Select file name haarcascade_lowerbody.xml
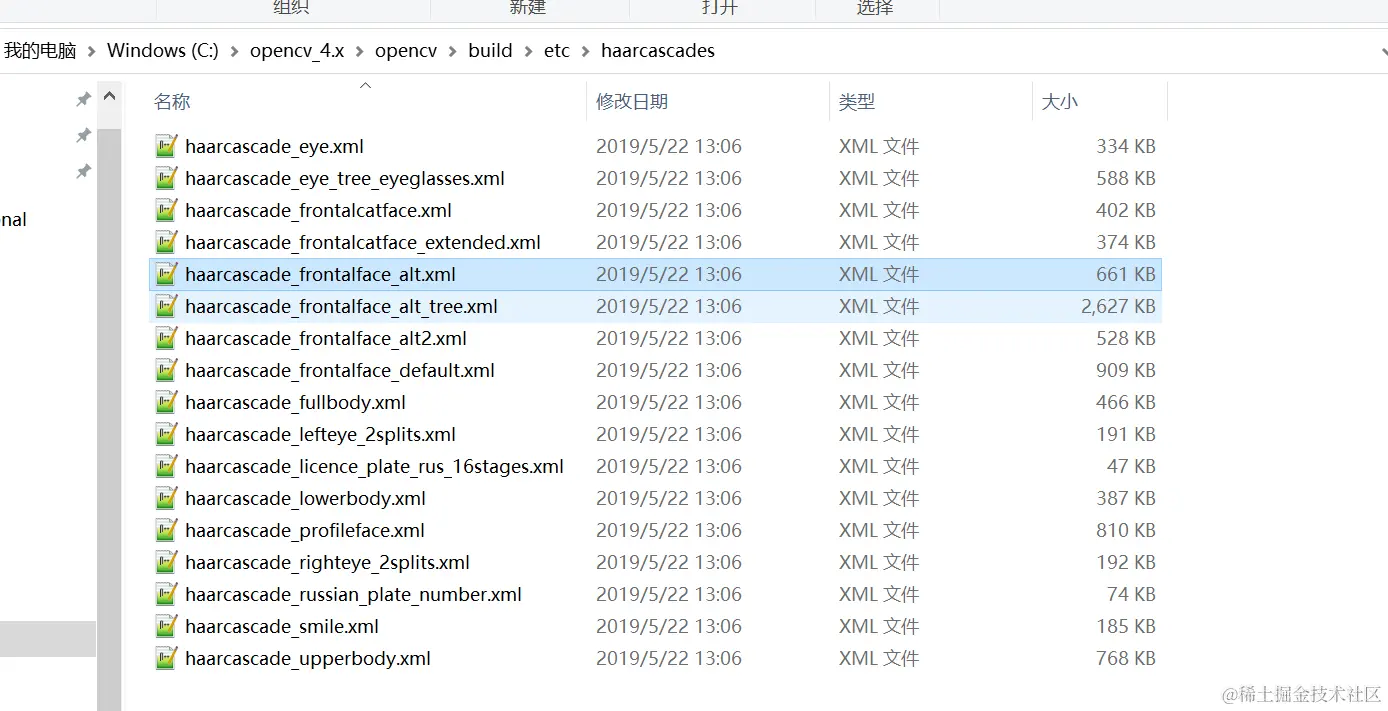 [305, 499]
